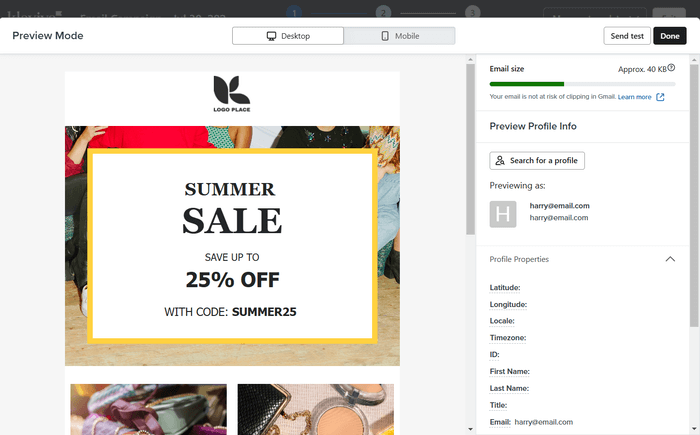Click the desktop monitor icon
The image size is (700, 435).
[271, 36]
